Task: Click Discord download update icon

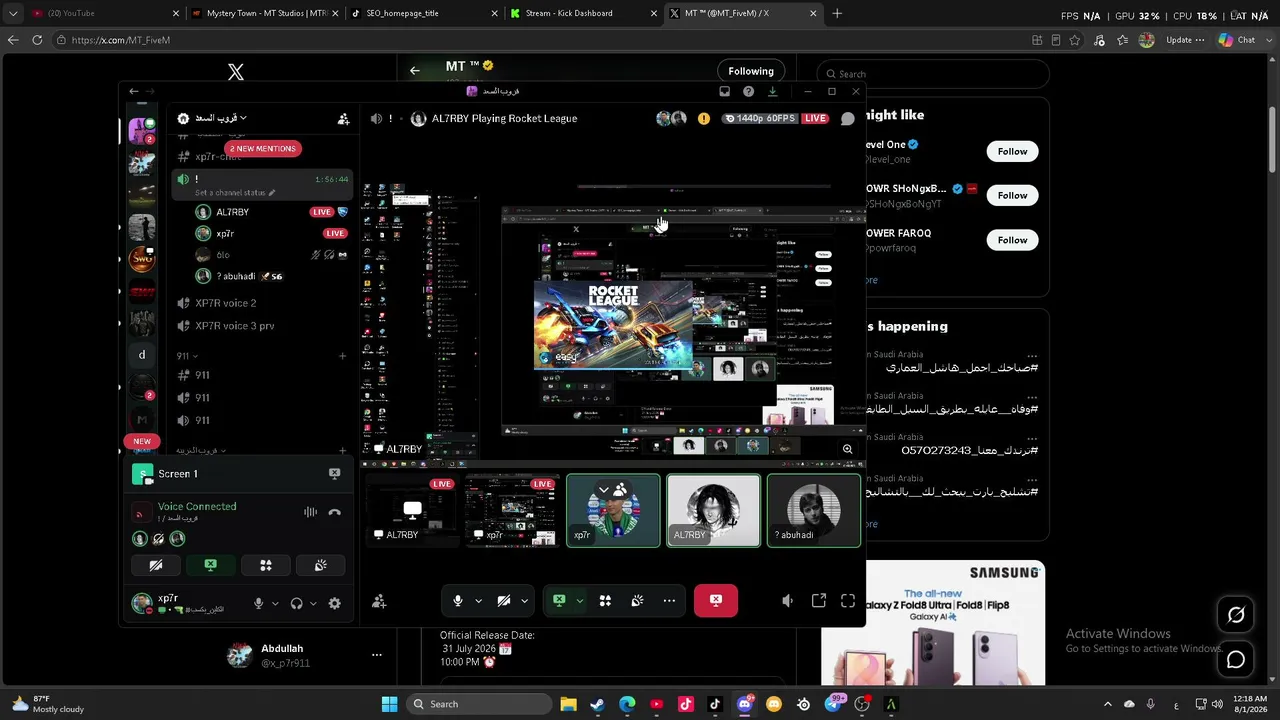Action: (x=772, y=91)
